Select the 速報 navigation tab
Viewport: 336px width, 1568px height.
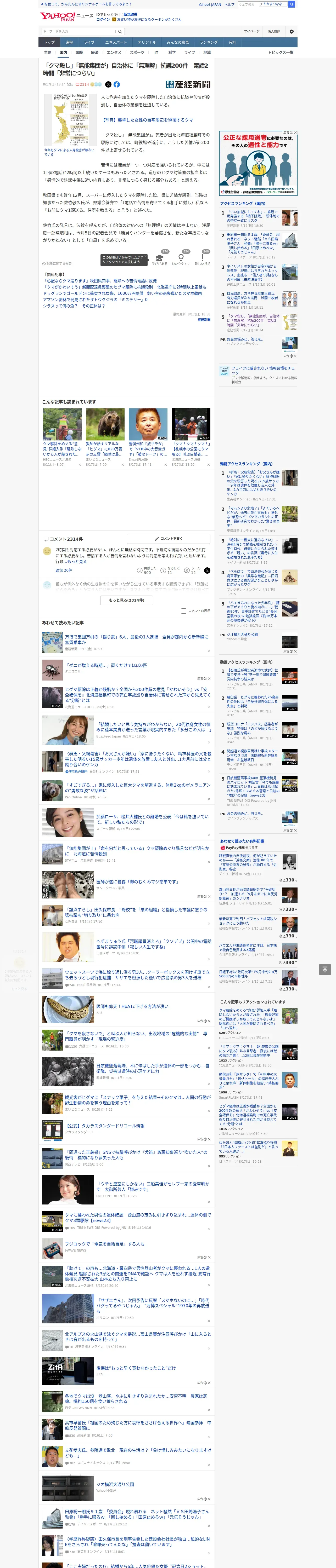(x=69, y=43)
